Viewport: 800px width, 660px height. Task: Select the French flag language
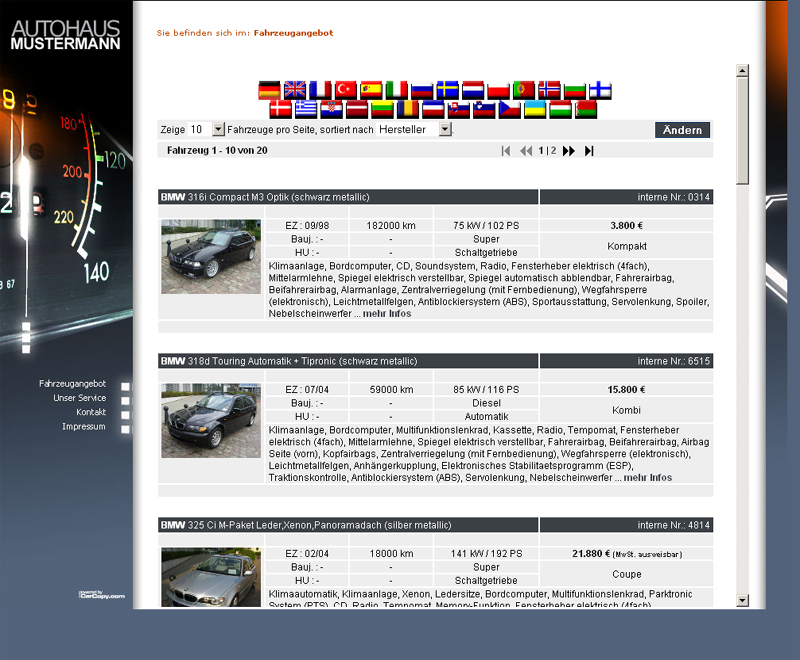tap(320, 90)
